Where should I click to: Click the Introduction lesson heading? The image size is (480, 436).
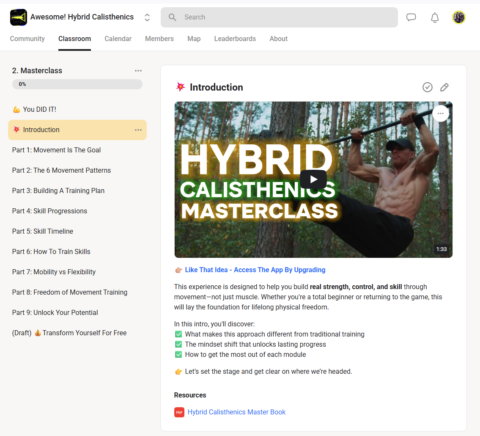pyautogui.click(x=216, y=87)
